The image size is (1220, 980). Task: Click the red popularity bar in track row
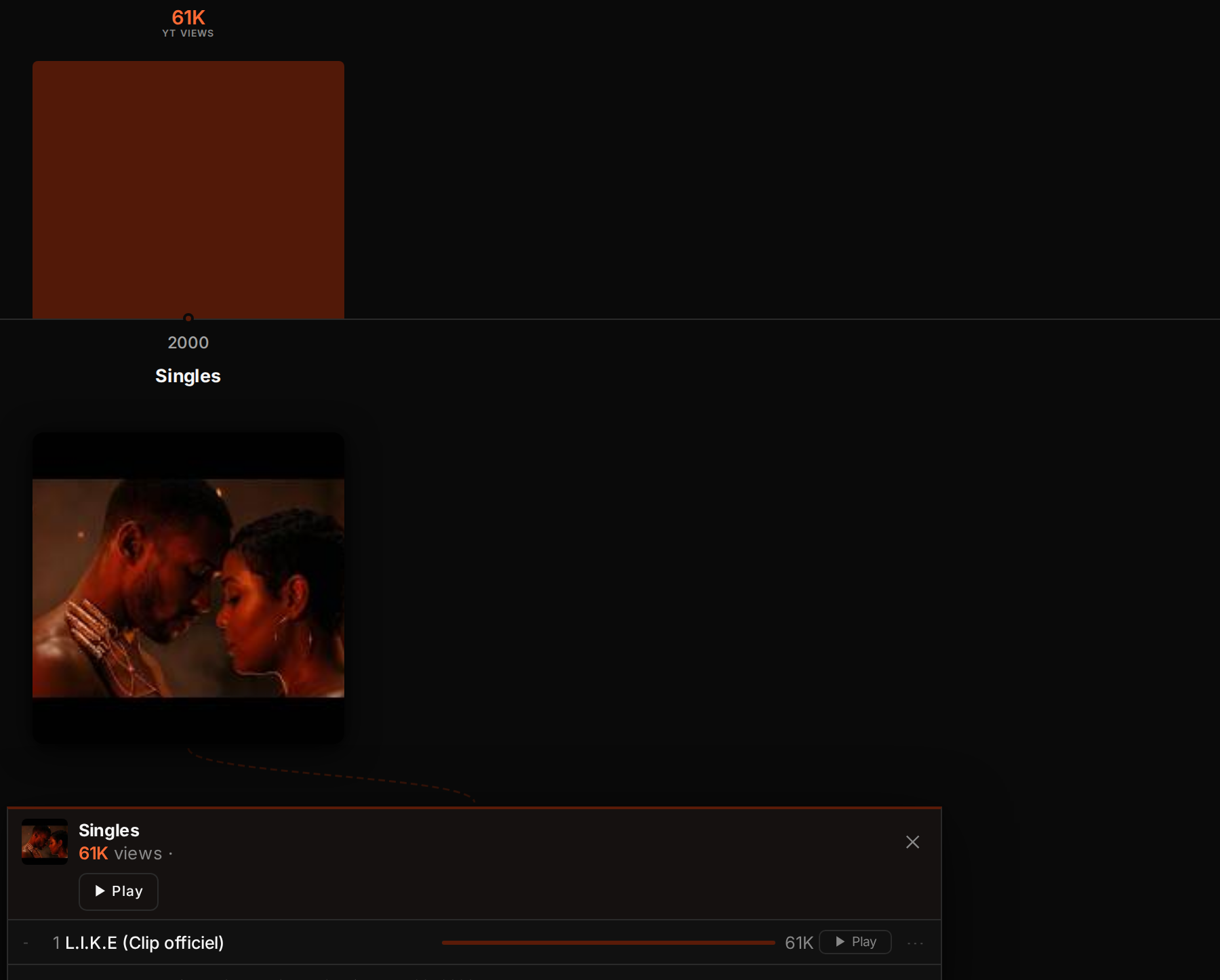(608, 943)
